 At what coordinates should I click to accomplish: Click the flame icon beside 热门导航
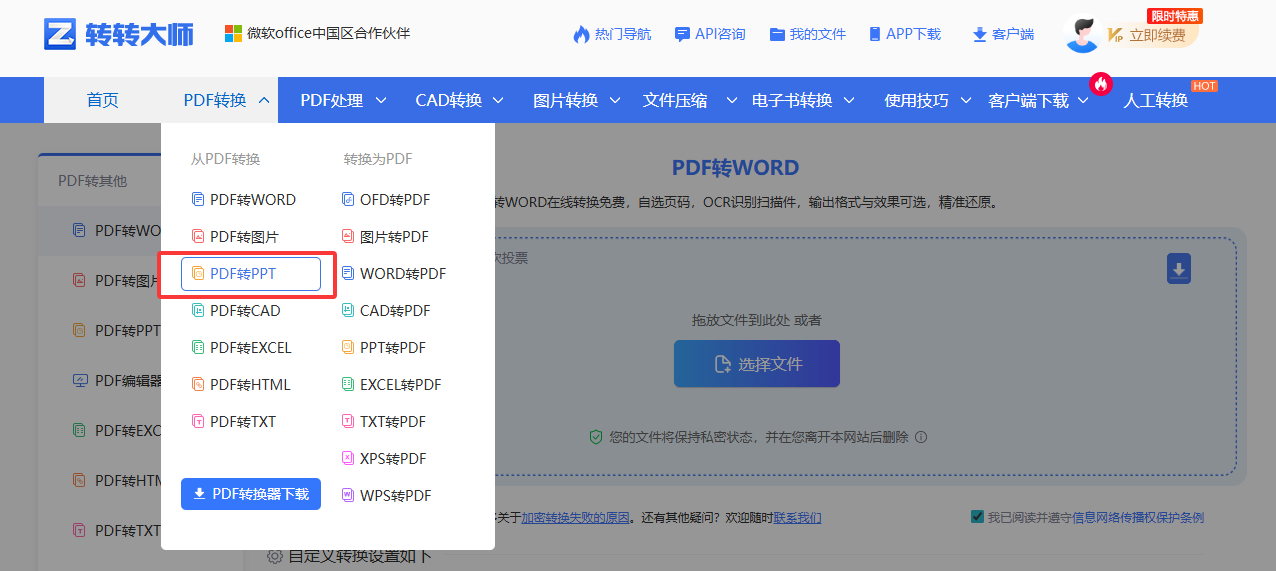[581, 34]
